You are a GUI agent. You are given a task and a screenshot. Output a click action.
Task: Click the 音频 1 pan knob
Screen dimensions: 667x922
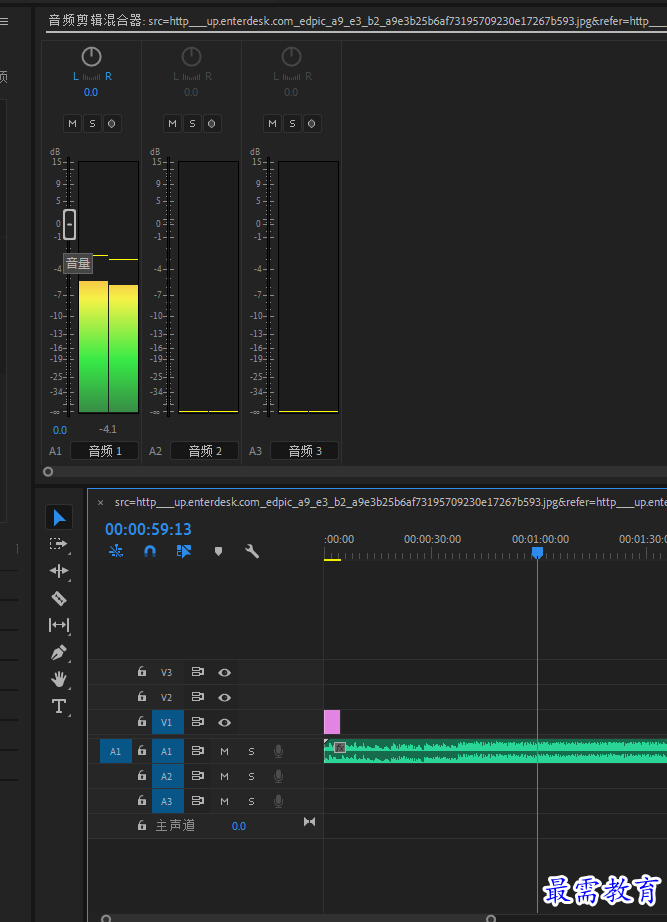91,56
